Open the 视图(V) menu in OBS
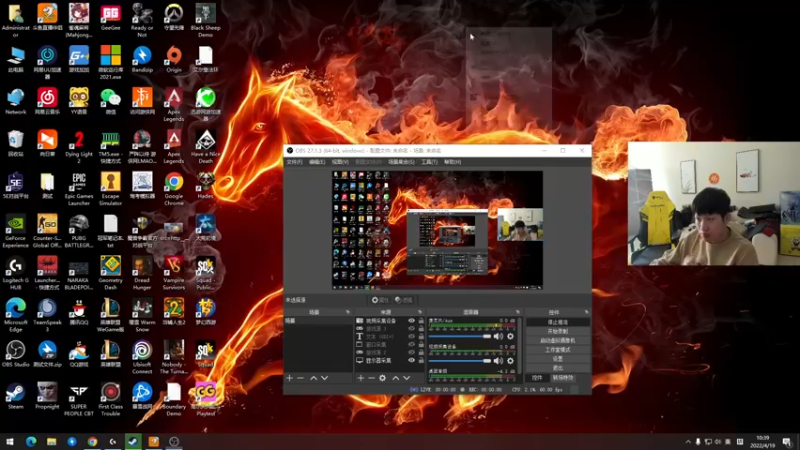Screen dimensions: 800x450 340,162
